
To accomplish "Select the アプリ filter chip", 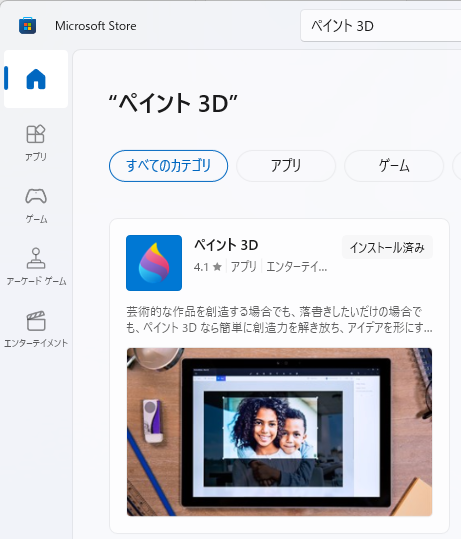I will click(286, 166).
